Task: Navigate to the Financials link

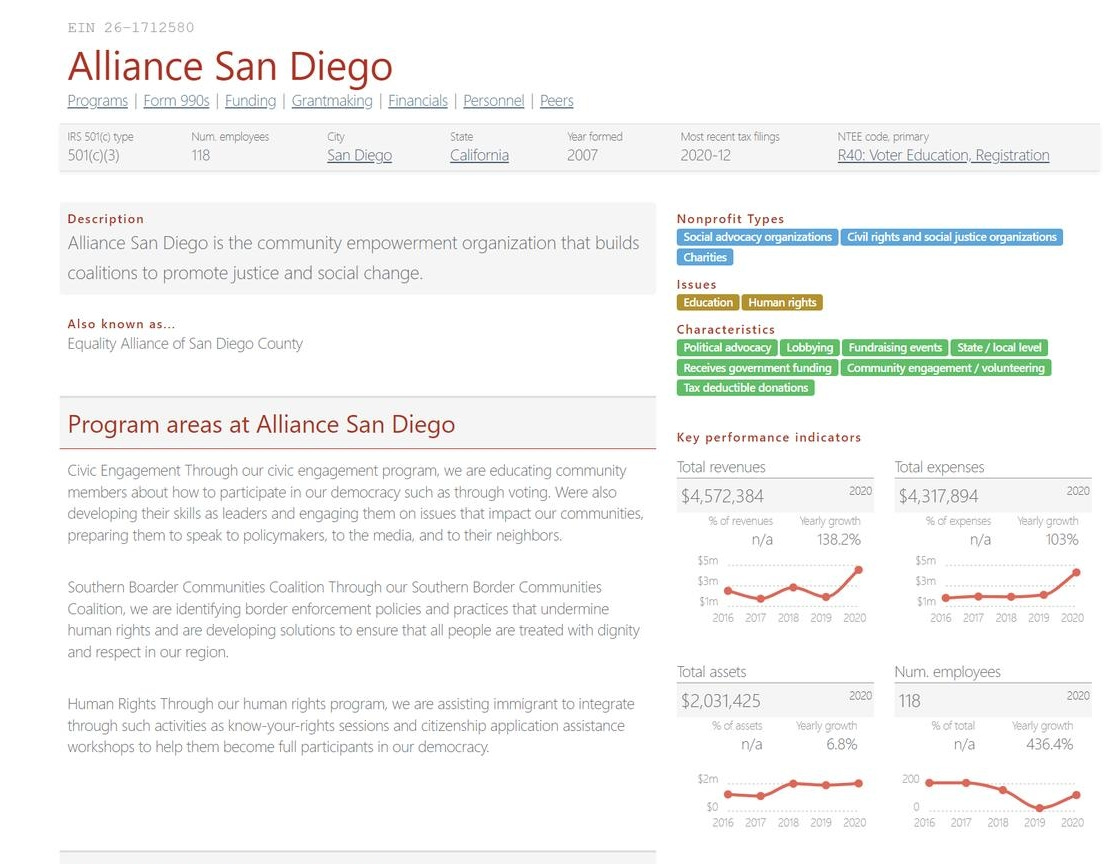Action: coord(418,100)
